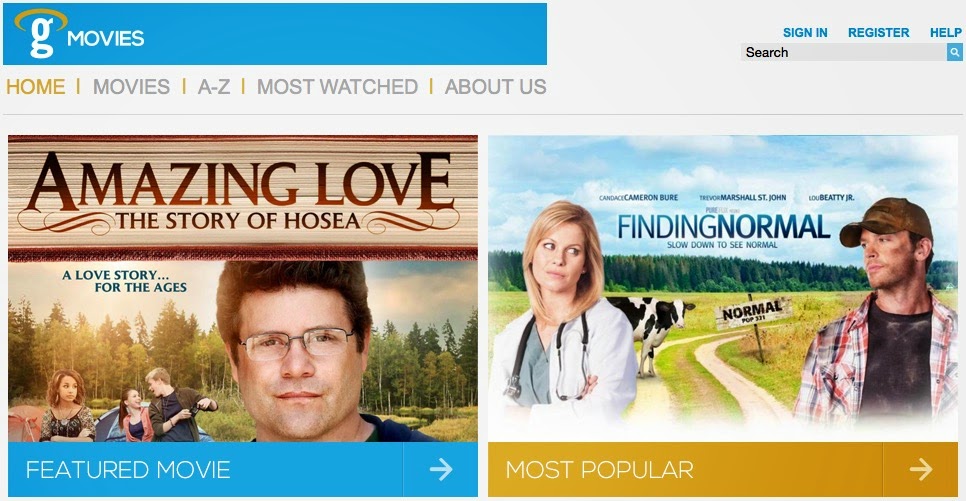Click the Most Popular banner label
Screen dimensions: 966x501
[599, 470]
